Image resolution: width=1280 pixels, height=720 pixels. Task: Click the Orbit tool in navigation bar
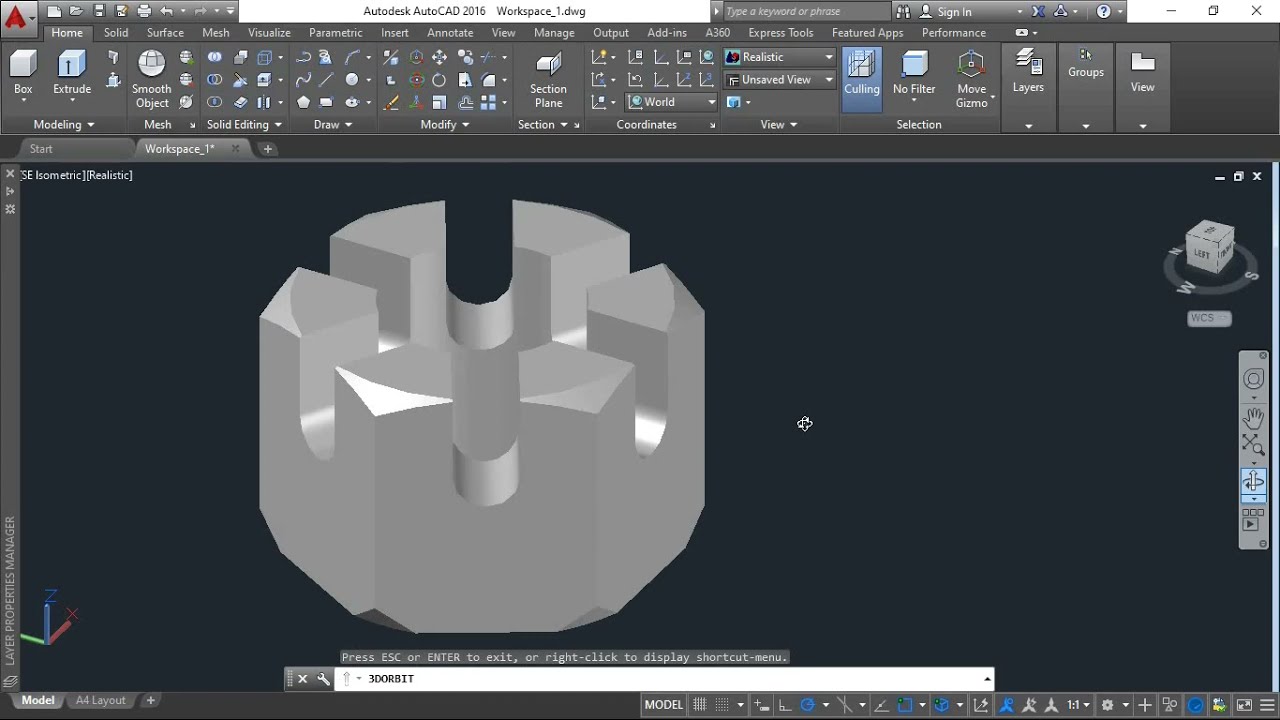click(1253, 481)
